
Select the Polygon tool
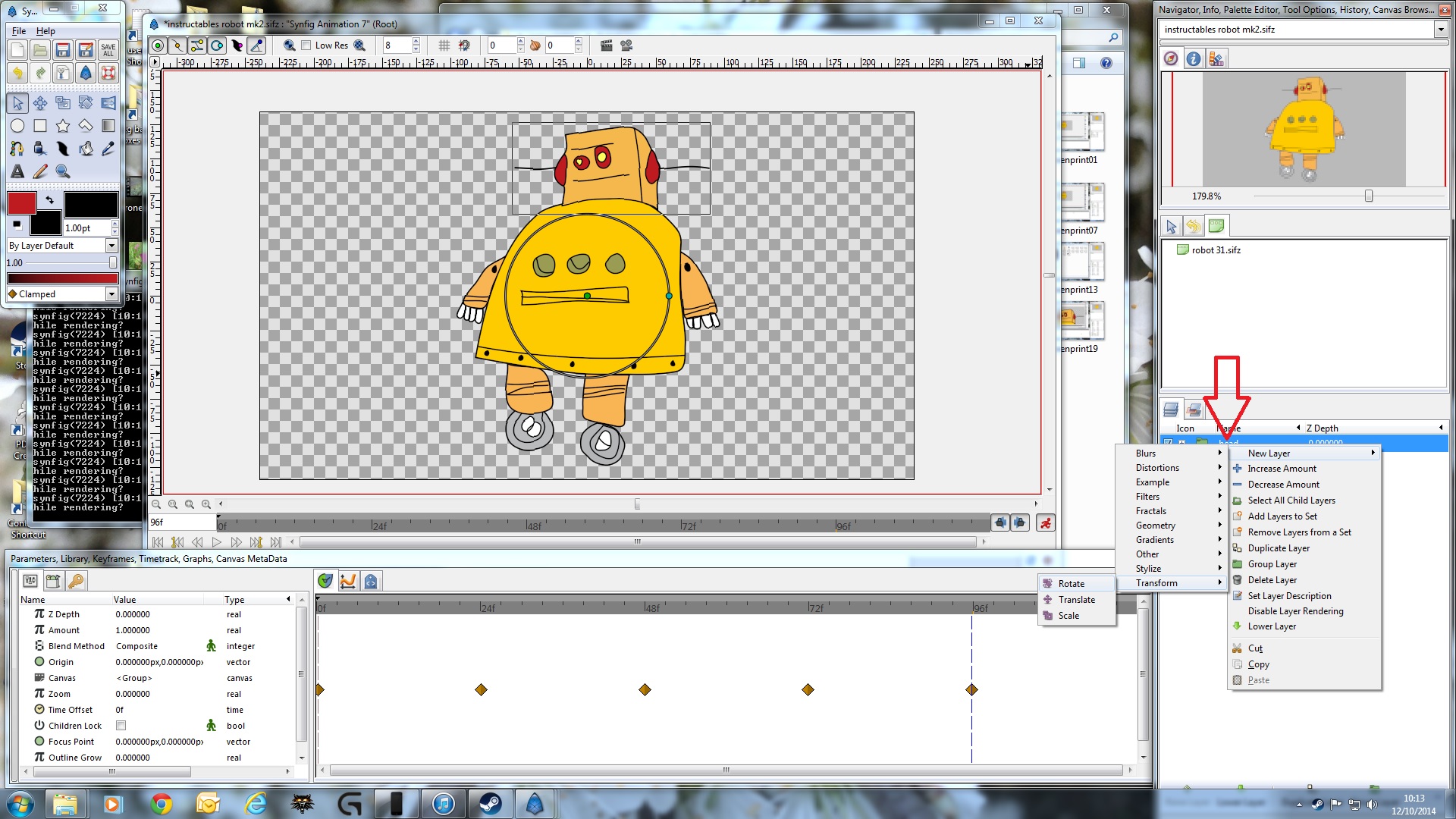click(x=86, y=126)
